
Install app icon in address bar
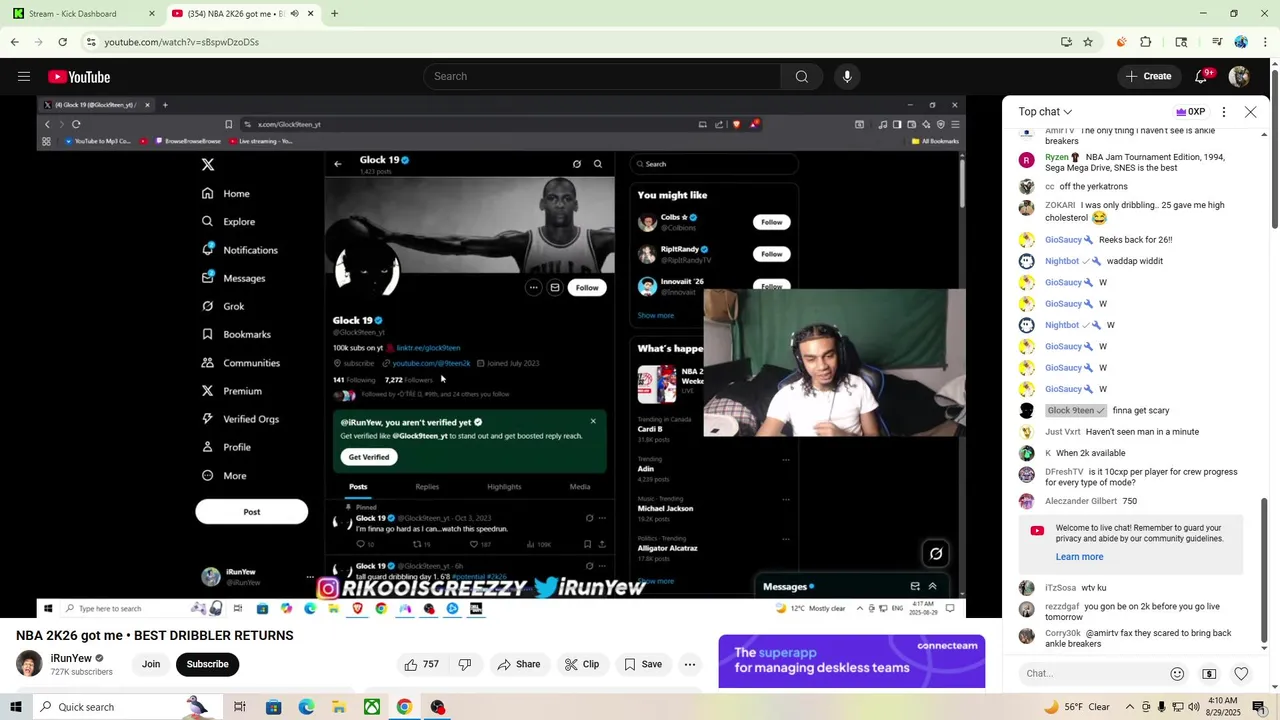1066,42
